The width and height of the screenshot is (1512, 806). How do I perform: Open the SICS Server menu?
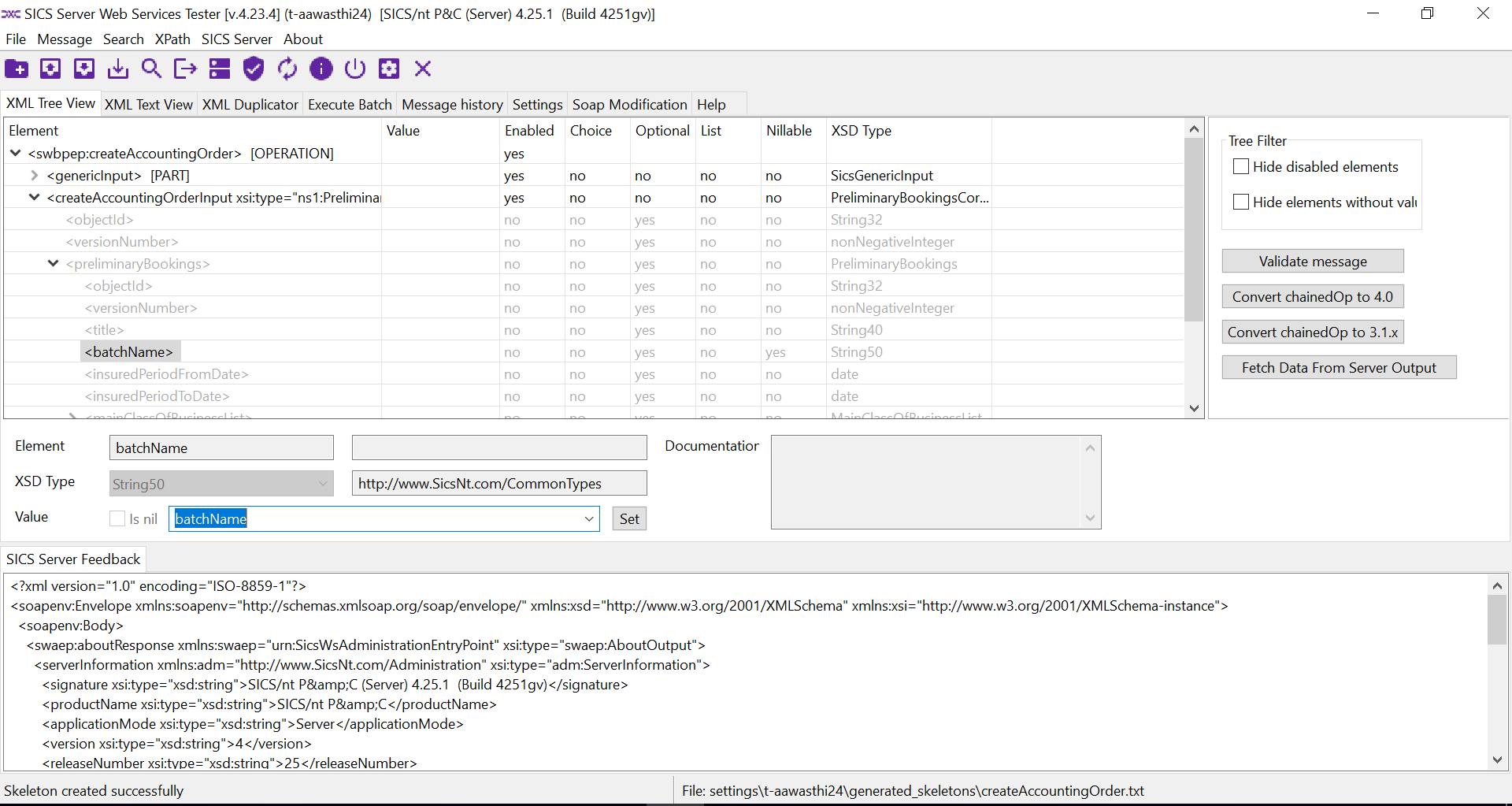click(x=236, y=39)
